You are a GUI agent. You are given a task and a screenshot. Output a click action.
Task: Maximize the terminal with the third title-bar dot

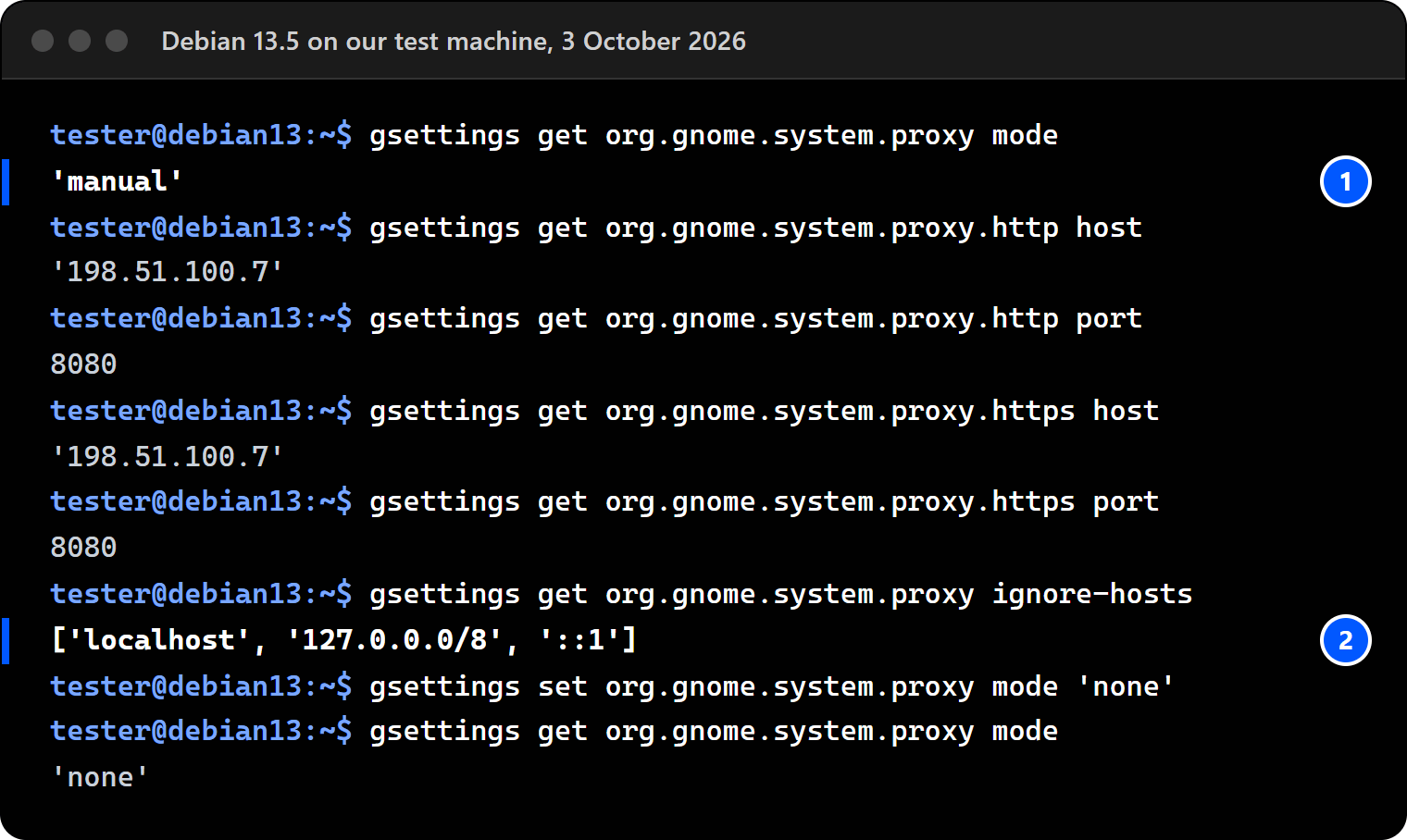(117, 41)
